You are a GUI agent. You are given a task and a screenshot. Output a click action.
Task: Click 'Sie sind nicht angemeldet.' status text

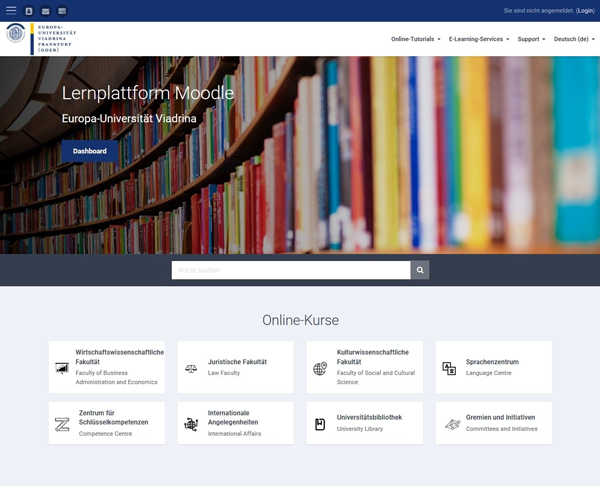click(539, 11)
